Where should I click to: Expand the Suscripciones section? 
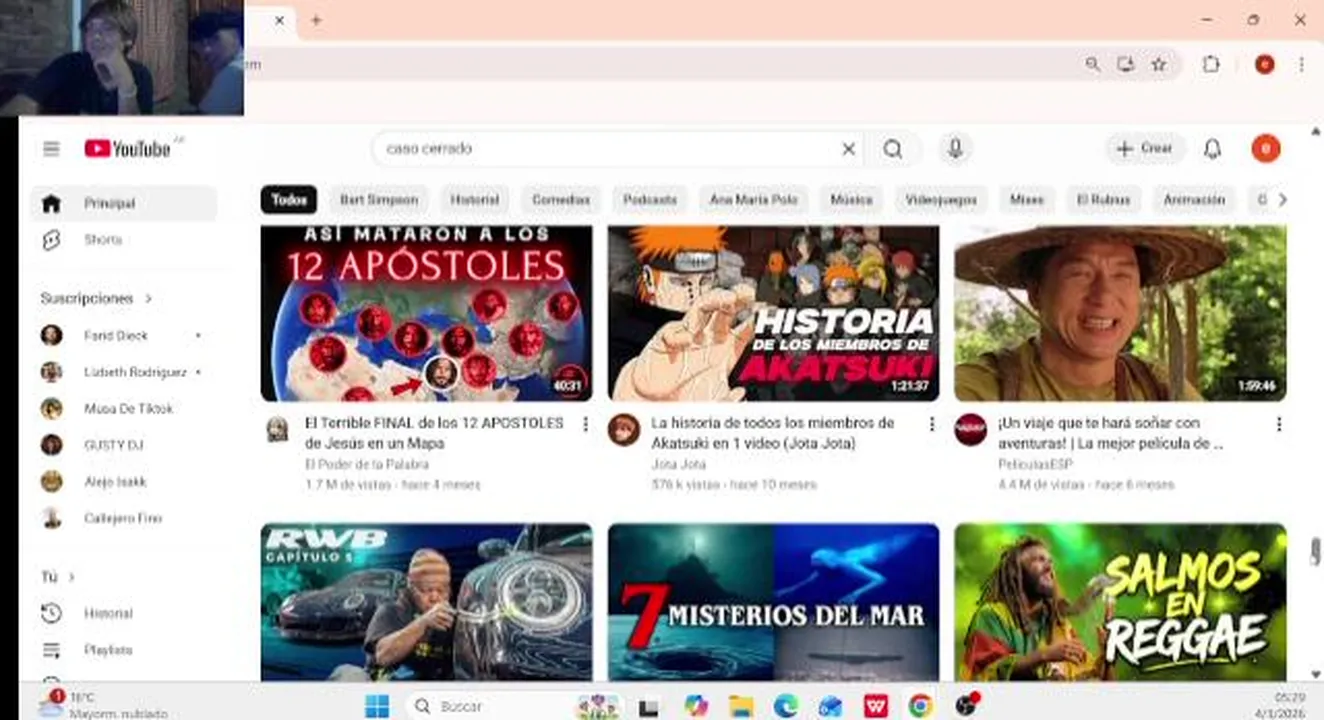click(96, 298)
